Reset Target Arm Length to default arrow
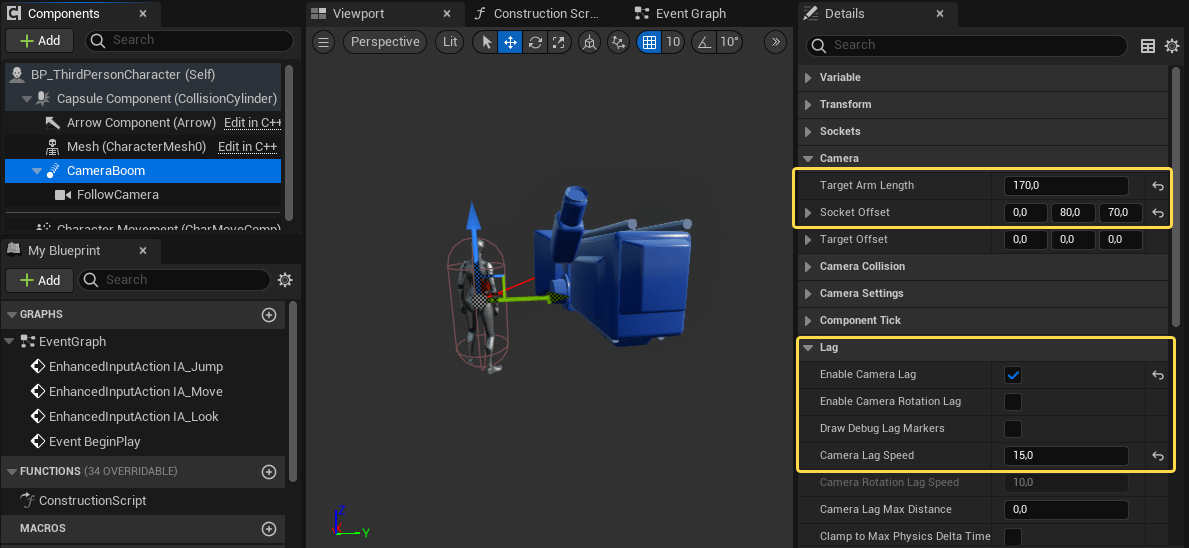The image size is (1189, 548). pyautogui.click(x=1158, y=186)
